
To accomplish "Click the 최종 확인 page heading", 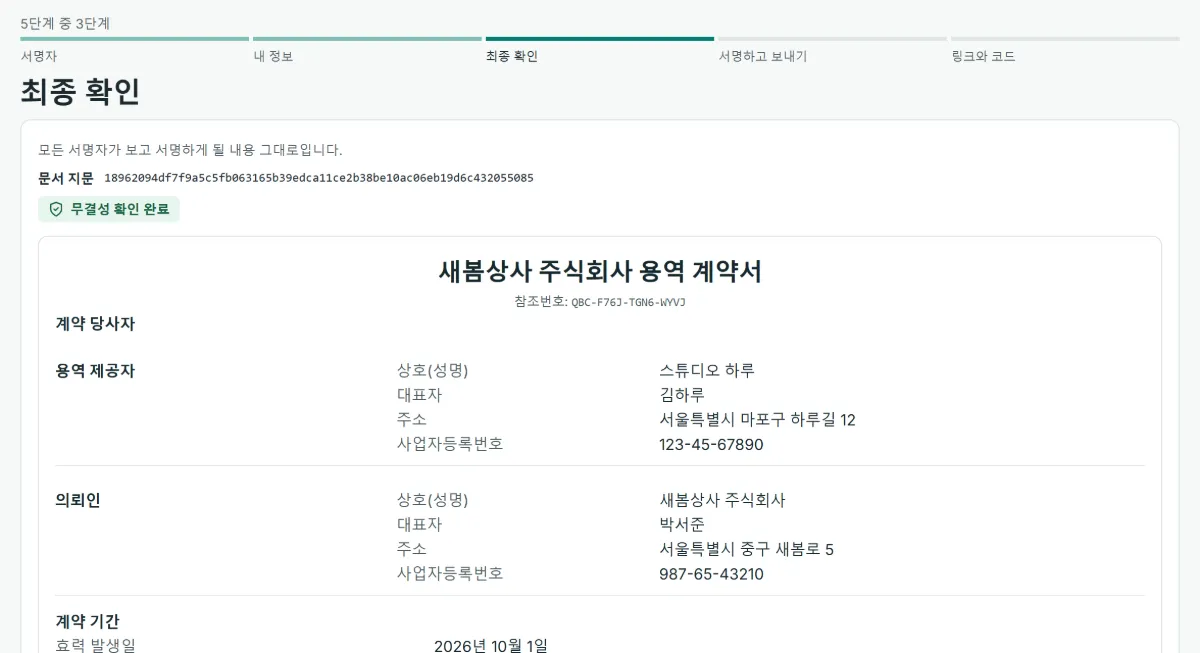I will (80, 92).
